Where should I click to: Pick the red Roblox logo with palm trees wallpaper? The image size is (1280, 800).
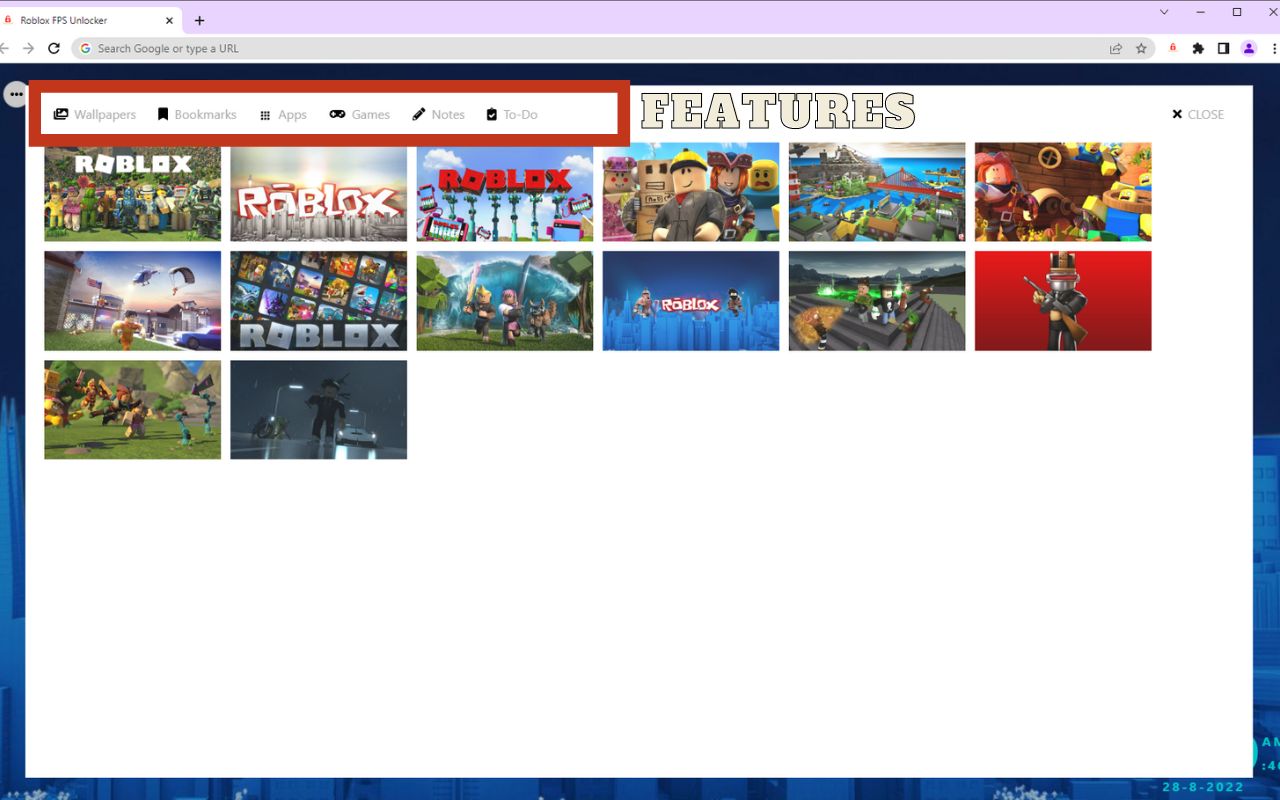pos(505,192)
